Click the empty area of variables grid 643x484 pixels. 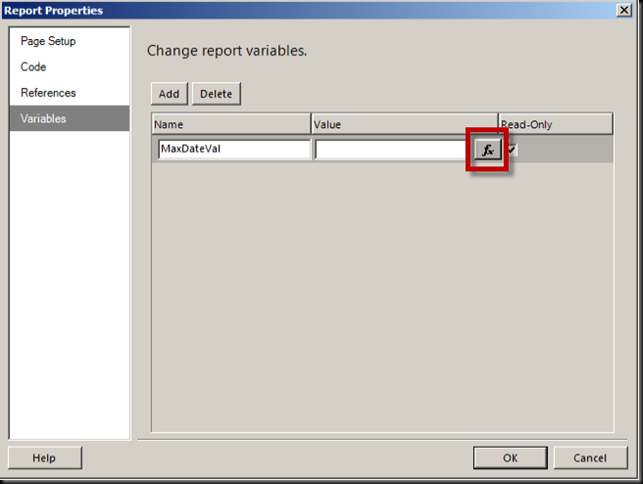pyautogui.click(x=380, y=300)
